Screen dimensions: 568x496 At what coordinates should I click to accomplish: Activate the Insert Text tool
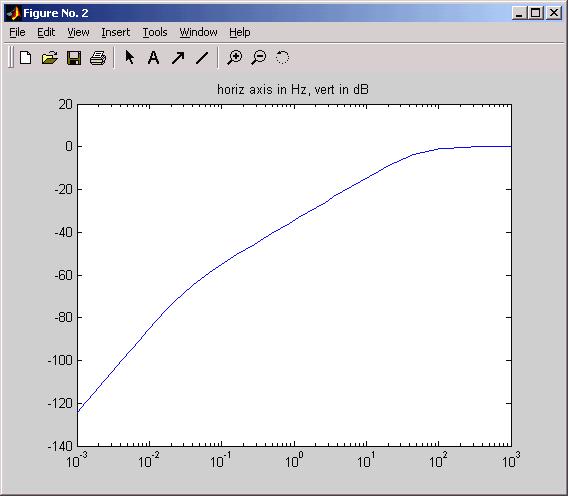[x=154, y=57]
